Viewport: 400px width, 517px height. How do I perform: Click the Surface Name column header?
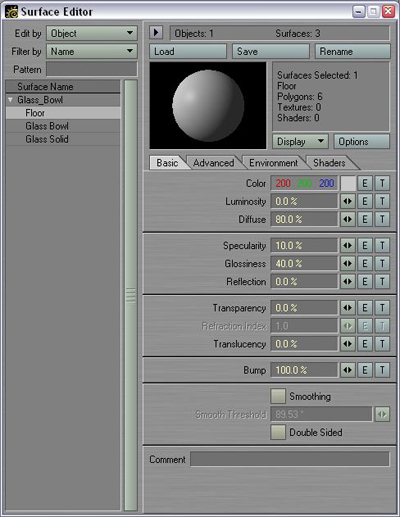pyautogui.click(x=63, y=87)
